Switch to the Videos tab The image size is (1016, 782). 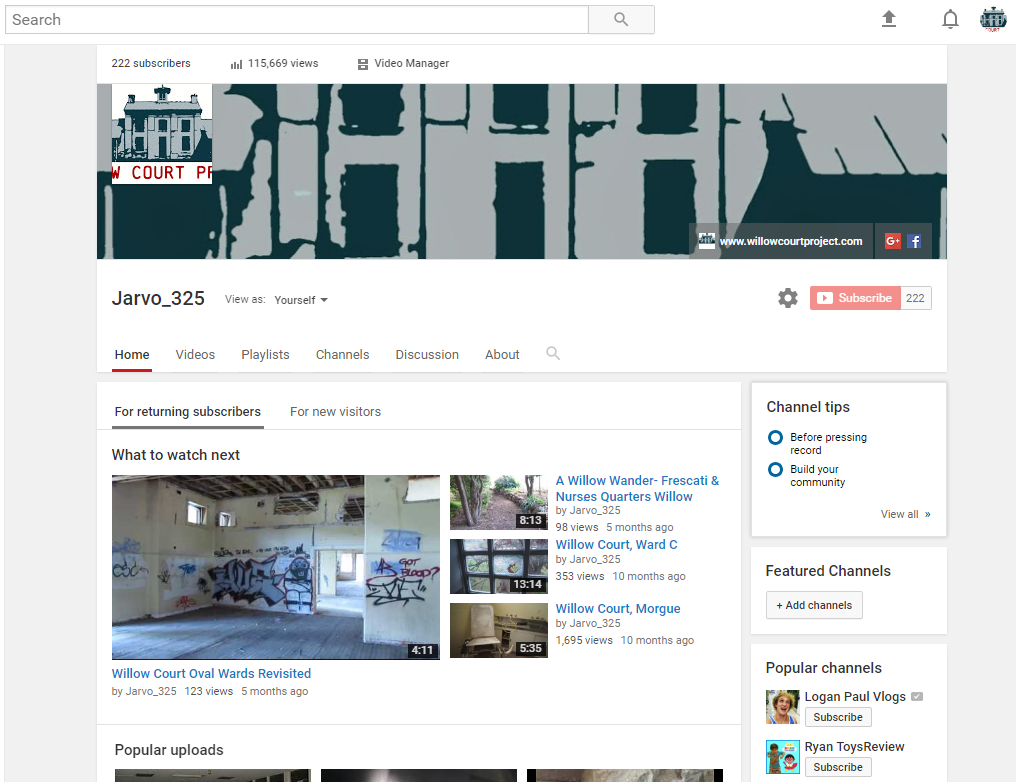(x=195, y=355)
